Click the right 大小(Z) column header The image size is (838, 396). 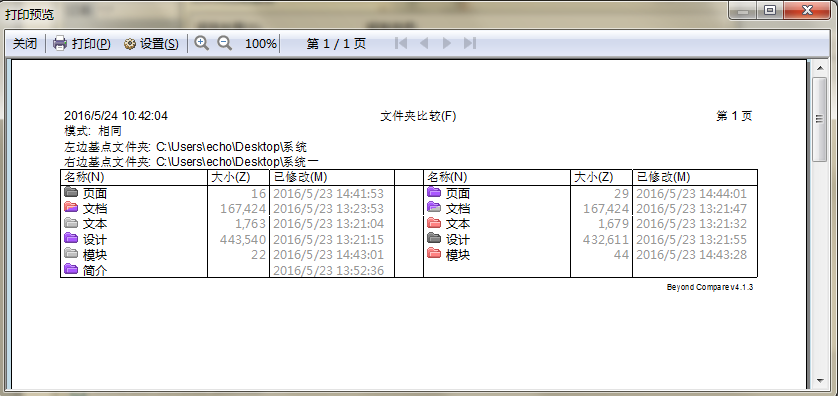pos(601,177)
